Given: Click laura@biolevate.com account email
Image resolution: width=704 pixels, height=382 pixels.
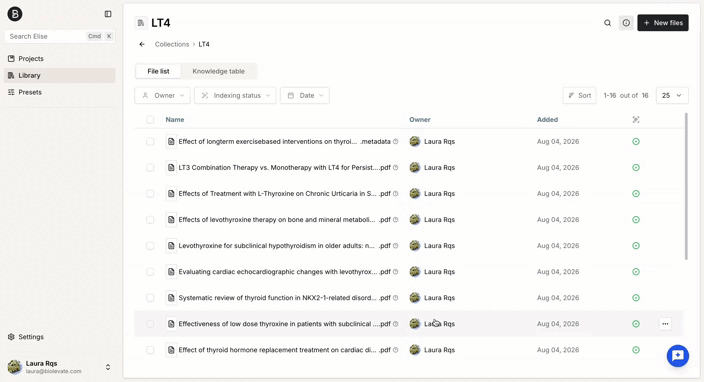Looking at the screenshot, I should [53, 371].
